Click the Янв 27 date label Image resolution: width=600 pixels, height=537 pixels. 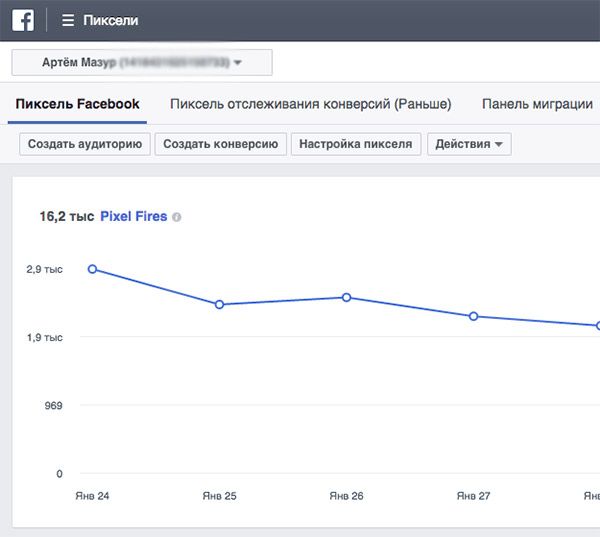pyautogui.click(x=473, y=496)
